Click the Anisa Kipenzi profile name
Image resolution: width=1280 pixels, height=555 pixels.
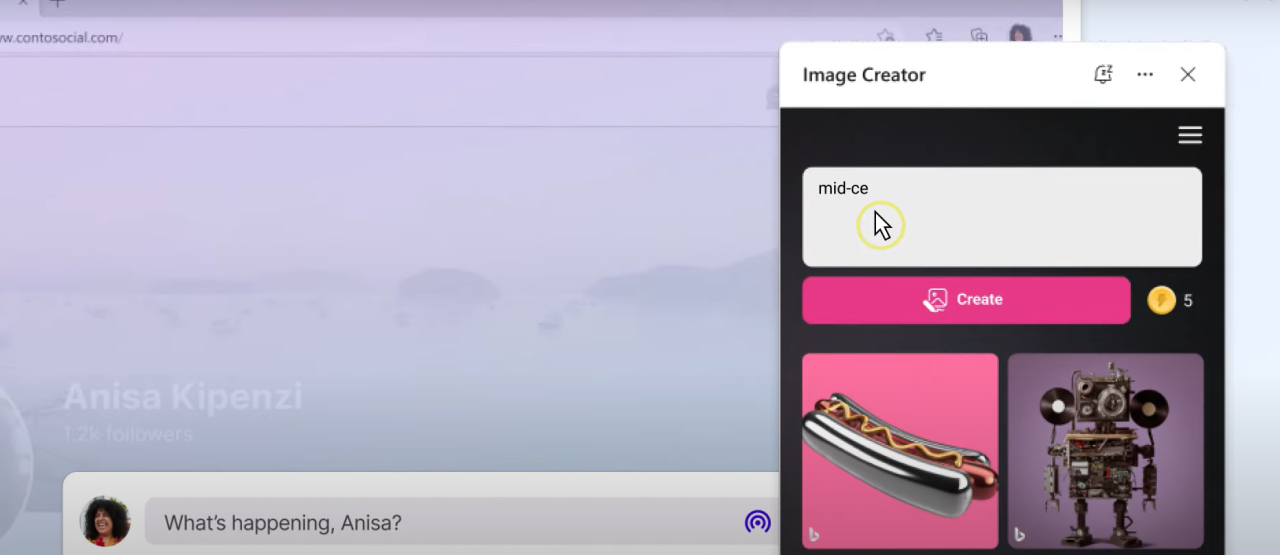click(183, 397)
